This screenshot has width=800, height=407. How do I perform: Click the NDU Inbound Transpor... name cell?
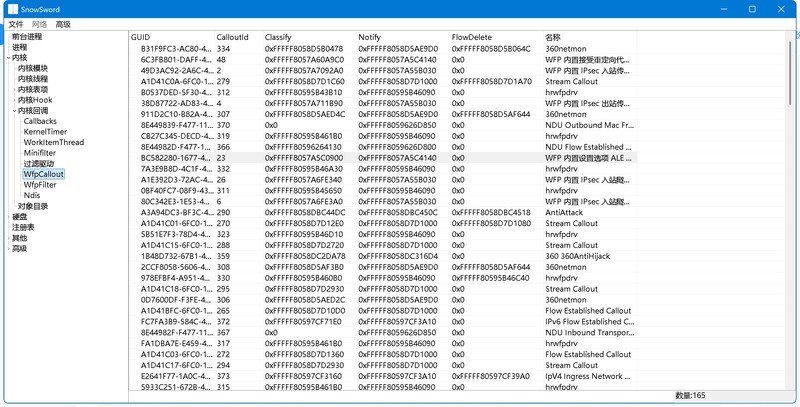click(589, 333)
